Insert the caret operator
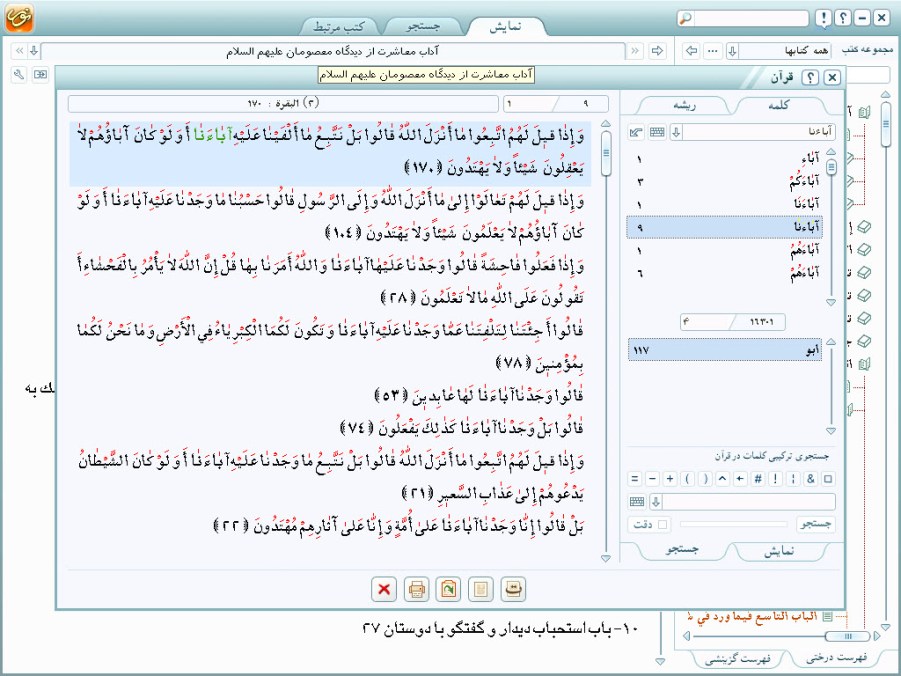The image size is (901, 676). pyautogui.click(x=723, y=478)
